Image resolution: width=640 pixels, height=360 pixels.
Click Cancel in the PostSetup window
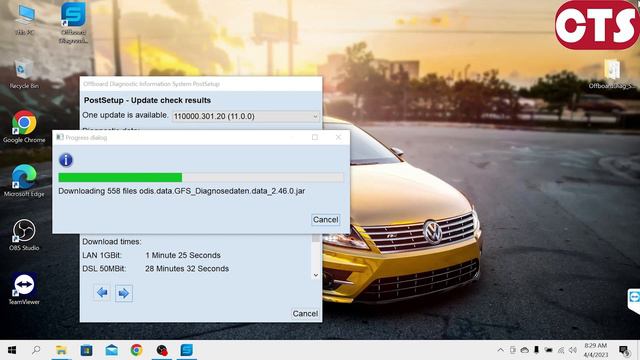click(x=305, y=313)
